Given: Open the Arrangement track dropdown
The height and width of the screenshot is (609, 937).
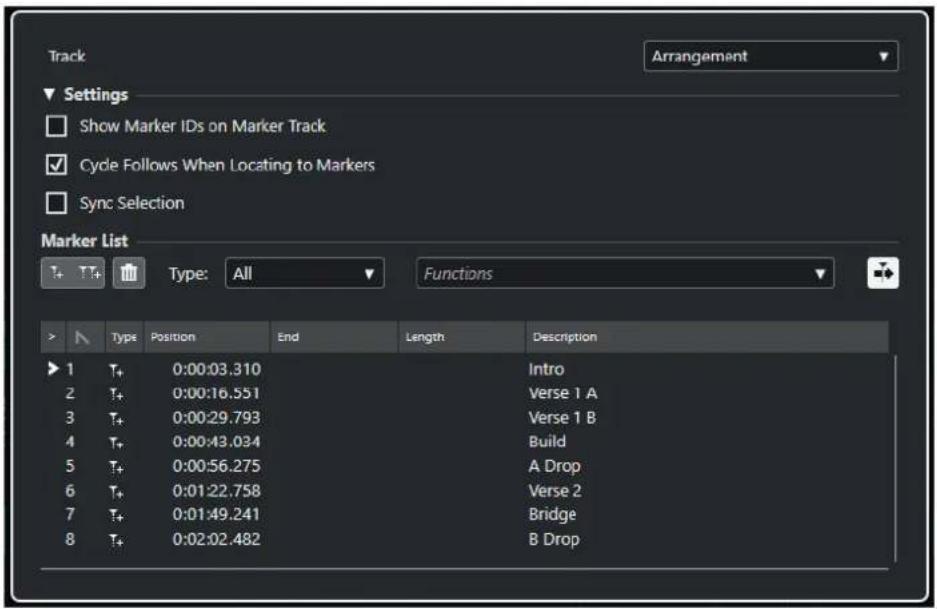Looking at the screenshot, I should (x=771, y=56).
